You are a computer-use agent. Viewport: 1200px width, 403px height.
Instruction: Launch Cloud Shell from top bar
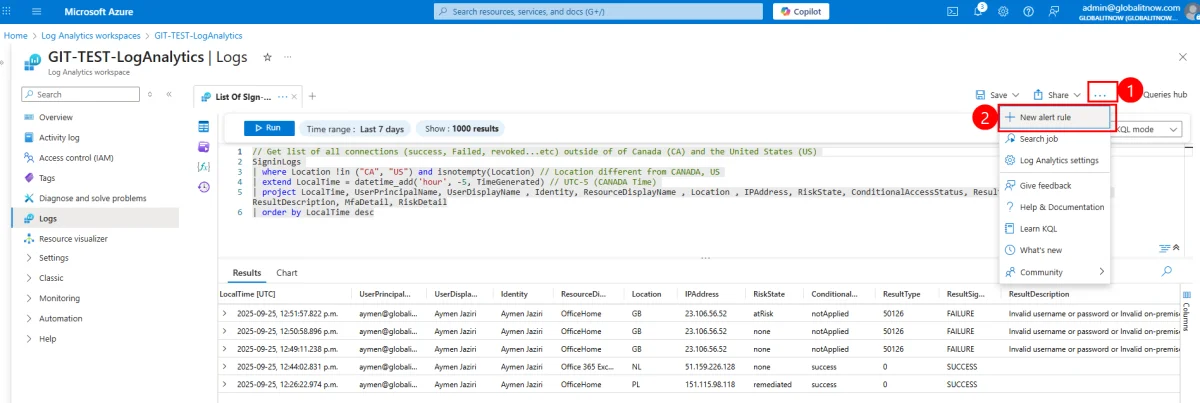click(x=953, y=11)
